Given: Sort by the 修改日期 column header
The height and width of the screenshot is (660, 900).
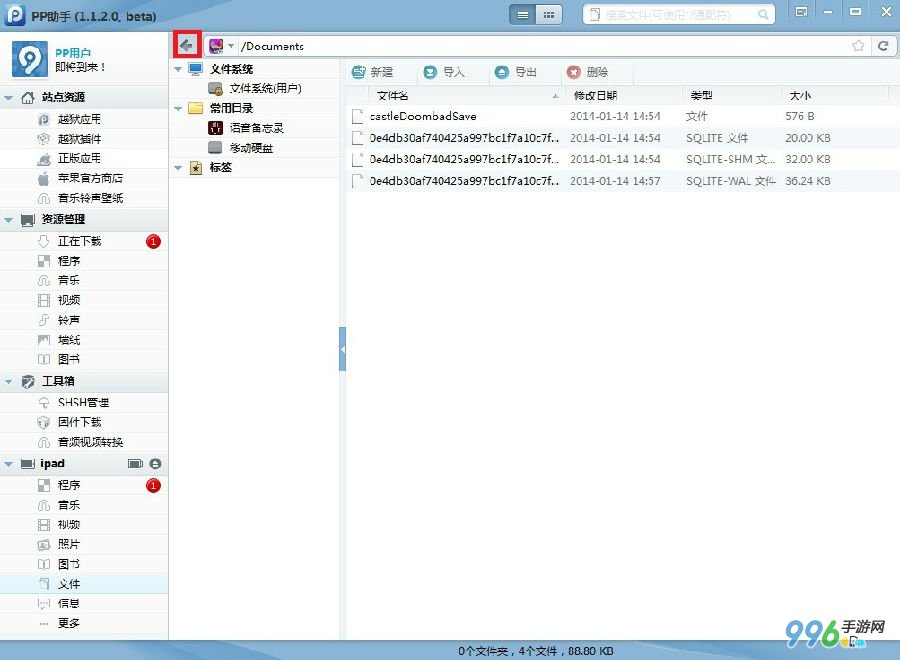Looking at the screenshot, I should (624, 96).
